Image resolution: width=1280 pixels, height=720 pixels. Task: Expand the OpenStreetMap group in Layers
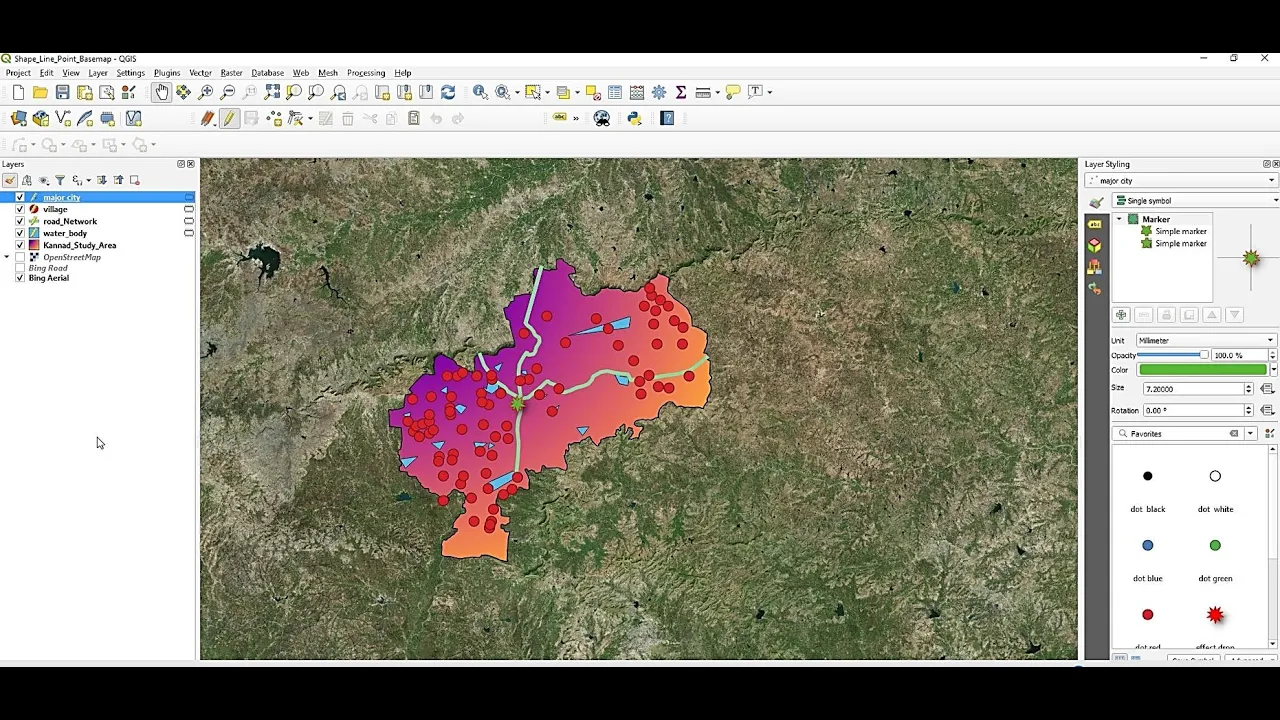coord(7,257)
